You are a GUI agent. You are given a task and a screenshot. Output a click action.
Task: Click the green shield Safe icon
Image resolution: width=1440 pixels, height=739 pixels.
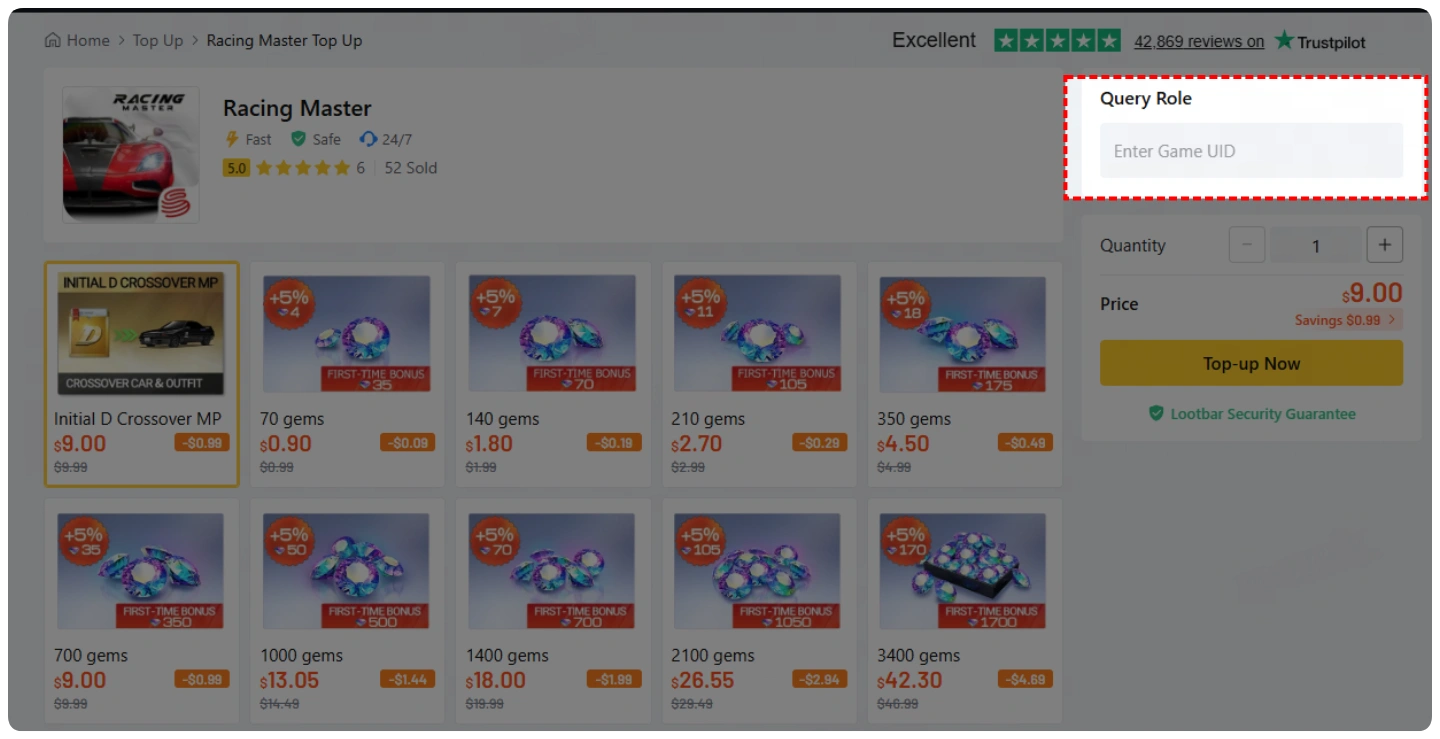coord(298,139)
